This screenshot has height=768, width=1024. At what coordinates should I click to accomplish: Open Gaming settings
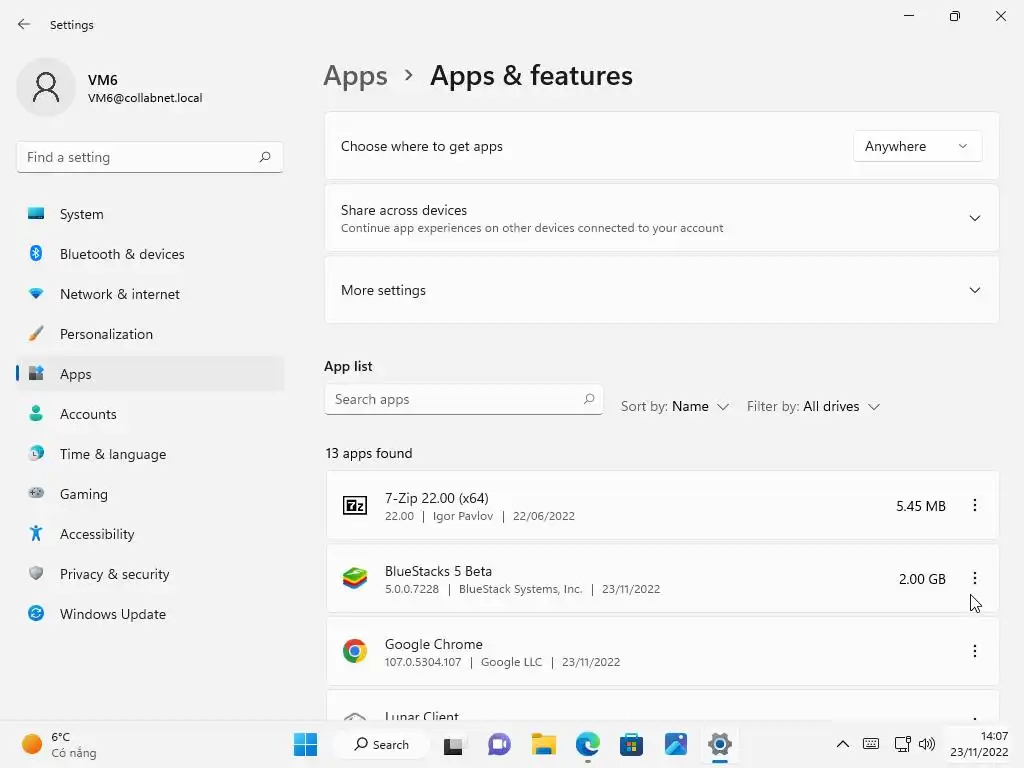(x=150, y=494)
